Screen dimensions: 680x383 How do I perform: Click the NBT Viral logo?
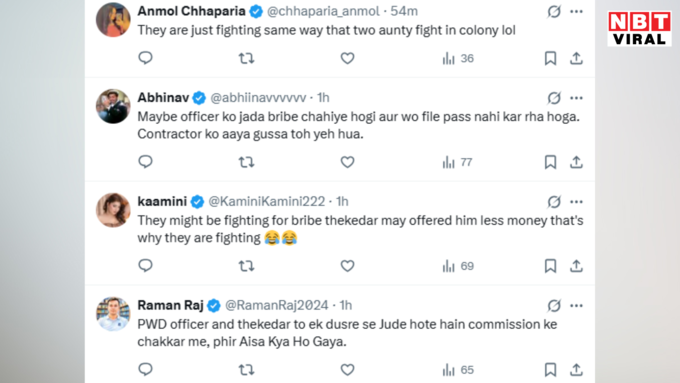639,29
